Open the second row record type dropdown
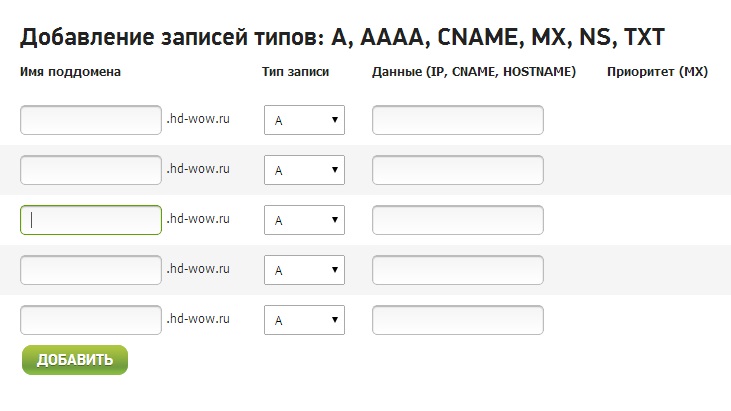This screenshot has width=731, height=411. point(304,171)
